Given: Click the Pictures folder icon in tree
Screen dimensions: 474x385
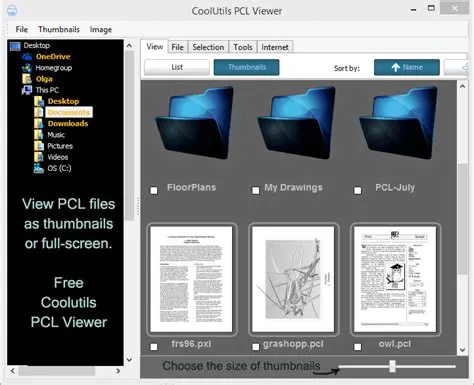Looking at the screenshot, I should coord(39,146).
